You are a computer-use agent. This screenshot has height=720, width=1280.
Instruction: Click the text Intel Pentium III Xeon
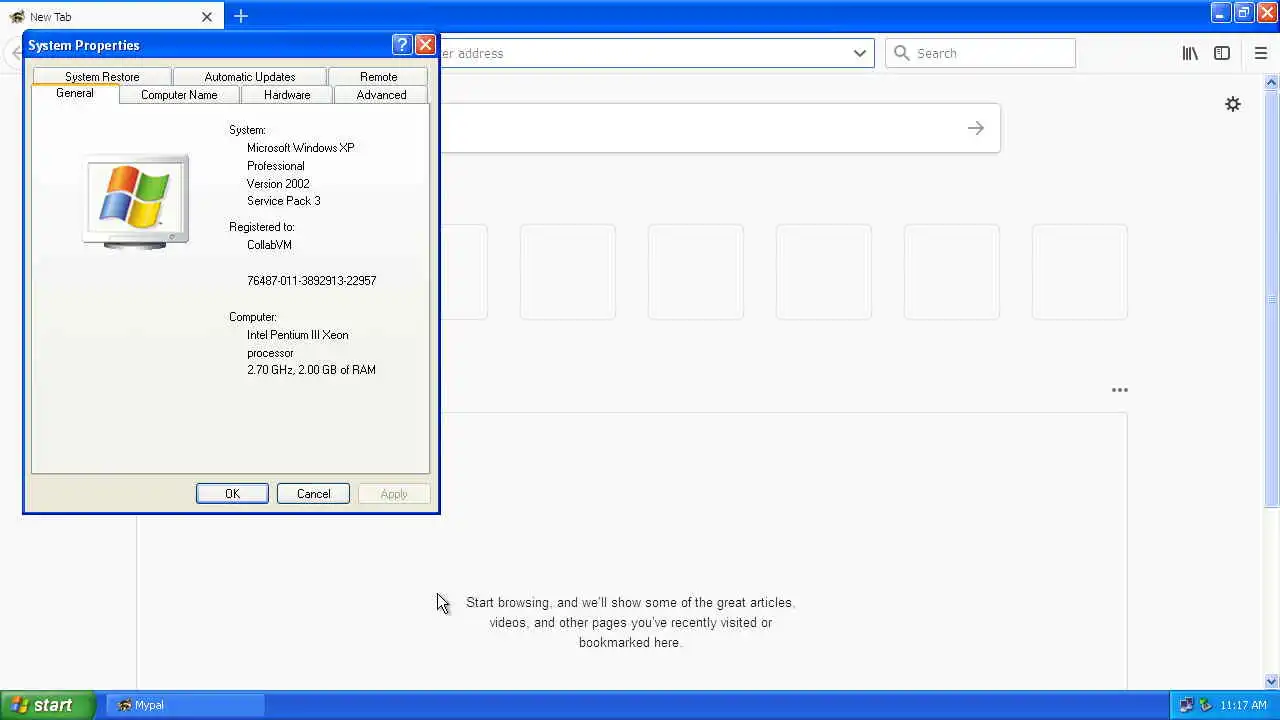(298, 335)
